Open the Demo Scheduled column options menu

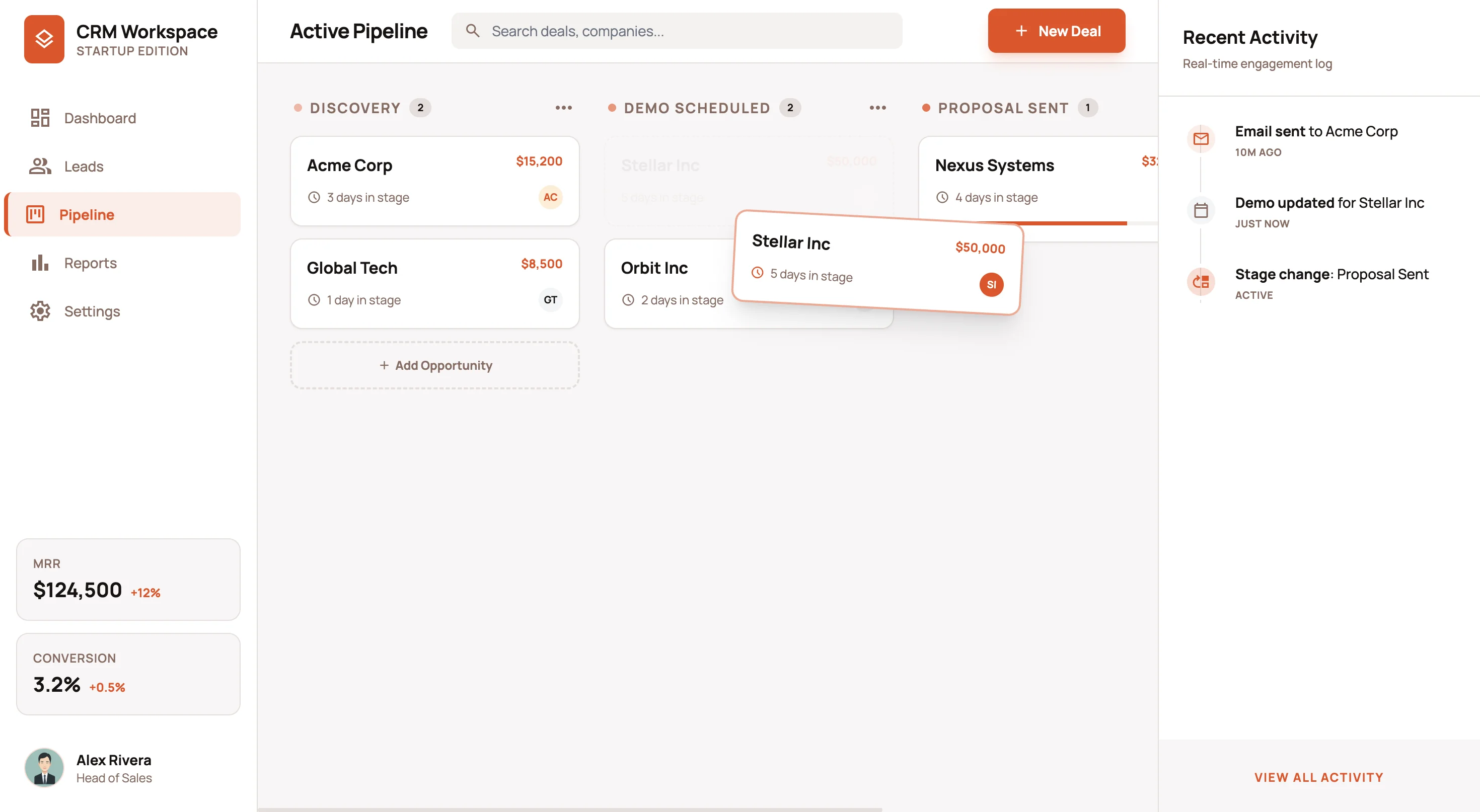pos(877,107)
